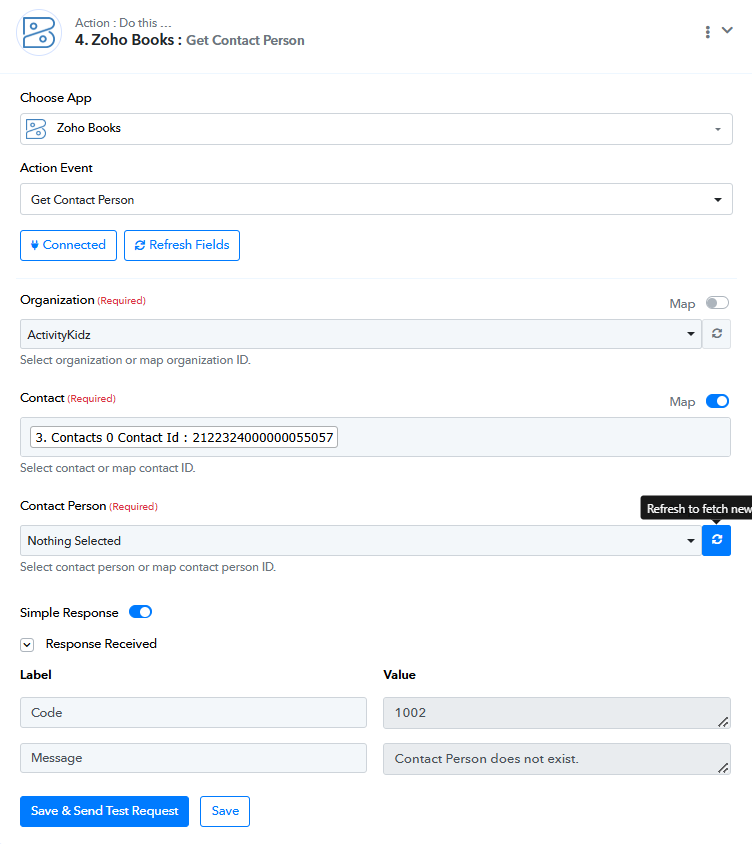The height and width of the screenshot is (844, 752).
Task: Click the Connected button
Action: click(68, 245)
